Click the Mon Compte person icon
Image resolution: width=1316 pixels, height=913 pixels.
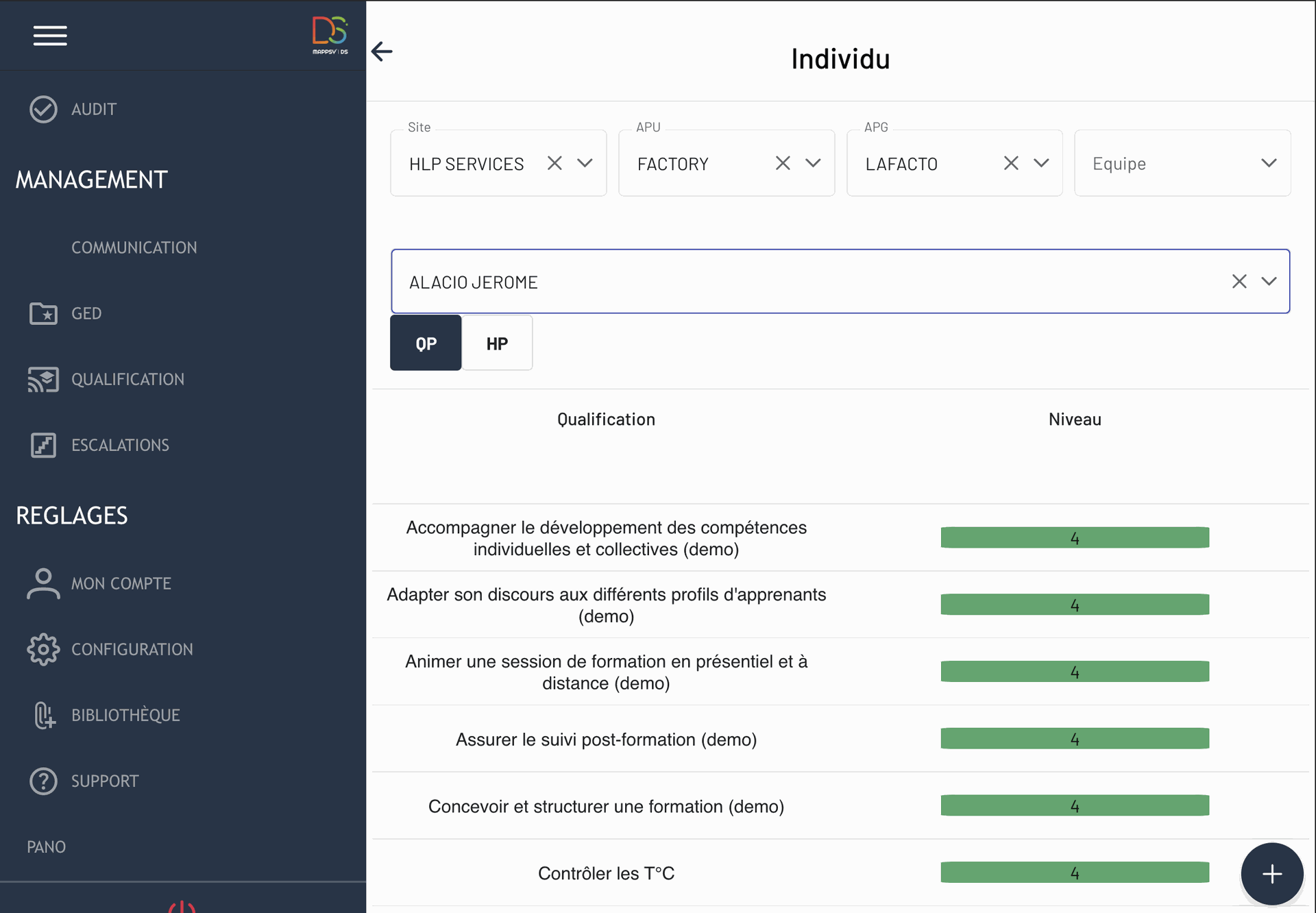pyautogui.click(x=43, y=583)
